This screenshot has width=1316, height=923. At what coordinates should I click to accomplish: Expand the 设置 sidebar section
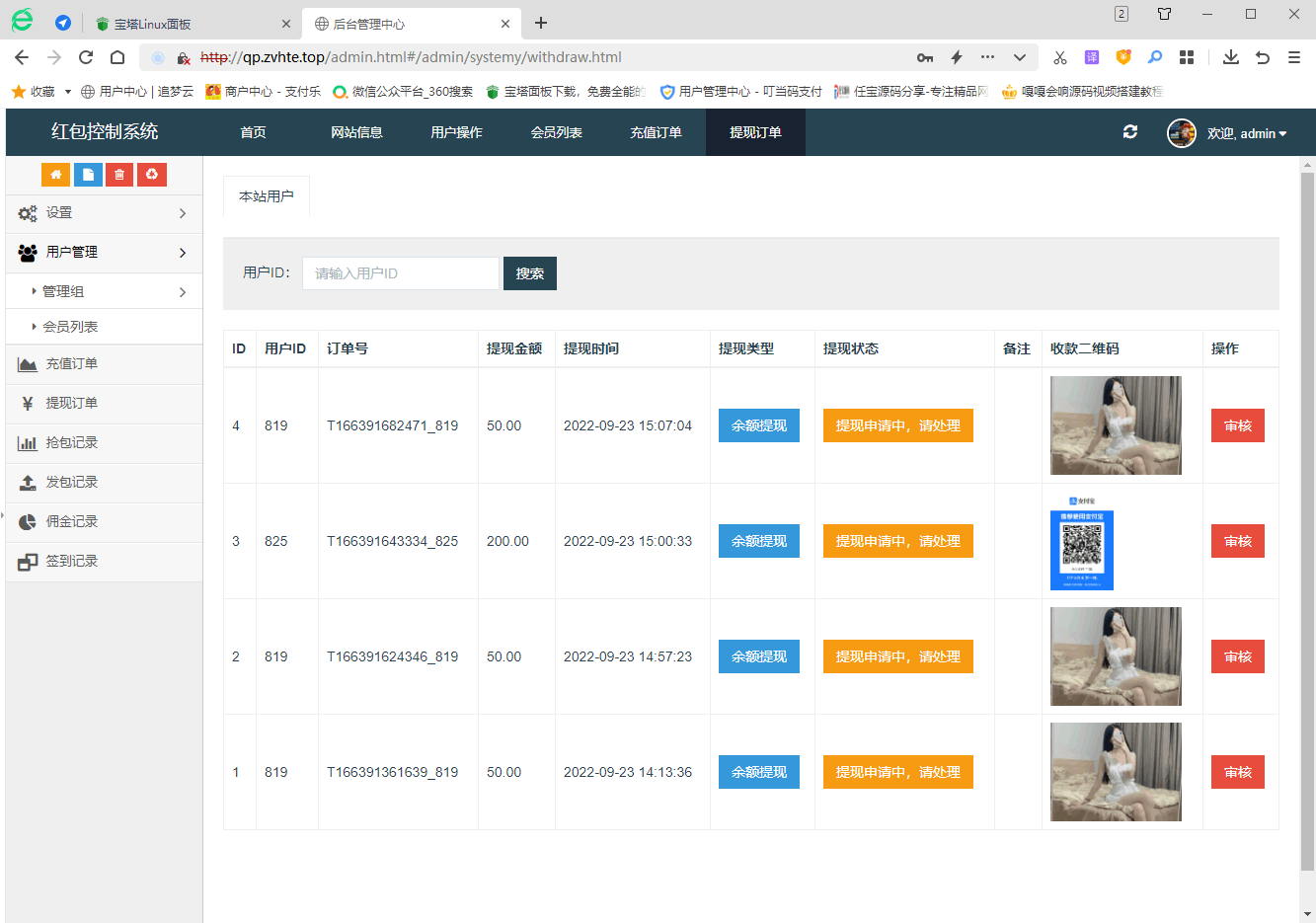click(104, 213)
